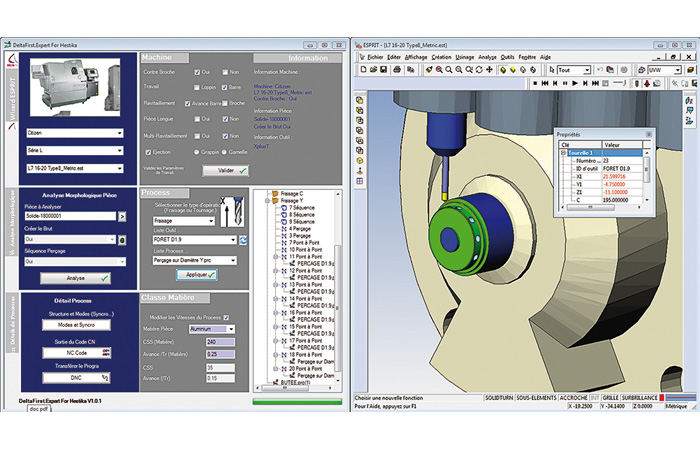The width and height of the screenshot is (700, 450).
Task: Click the Pan view cross-arrows icon
Action: click(489, 70)
